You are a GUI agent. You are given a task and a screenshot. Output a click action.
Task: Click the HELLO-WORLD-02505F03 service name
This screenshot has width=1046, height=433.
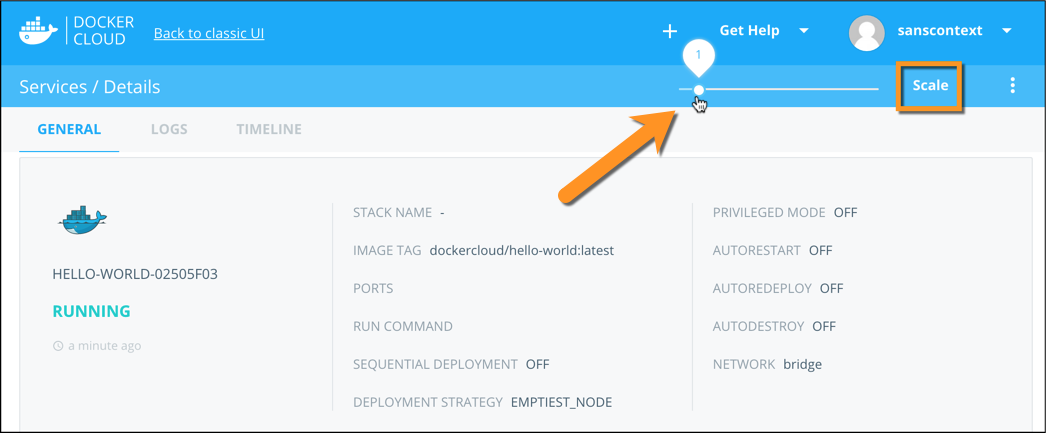[135, 274]
